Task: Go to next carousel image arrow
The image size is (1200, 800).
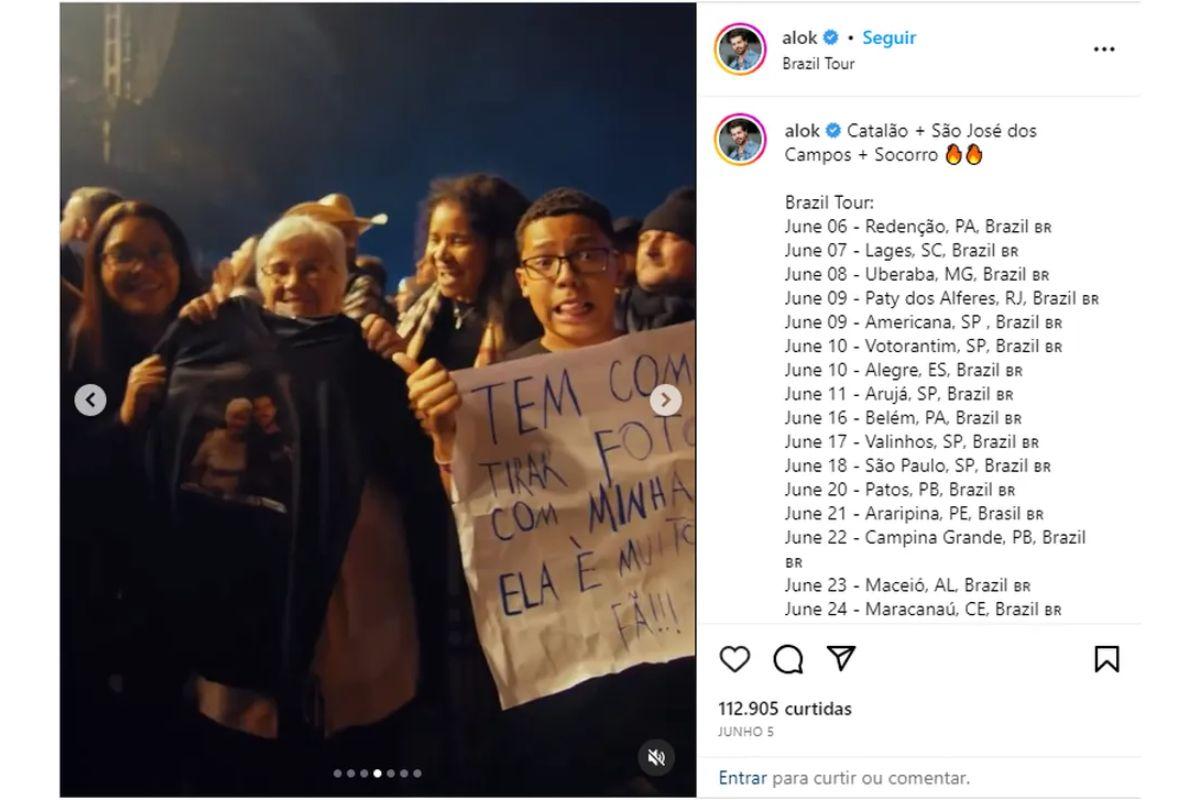Action: 665,401
